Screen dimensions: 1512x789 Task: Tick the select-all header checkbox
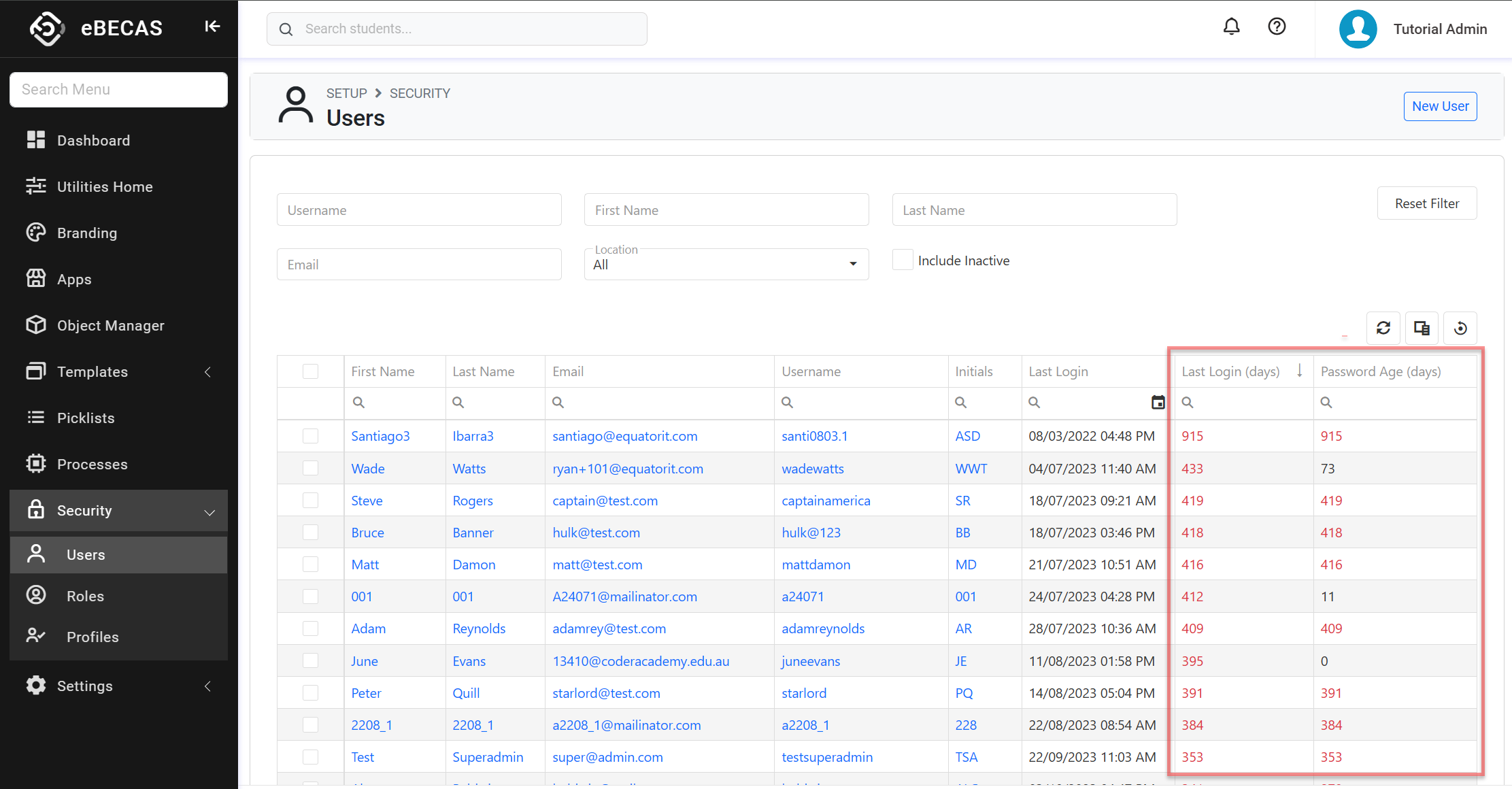click(310, 371)
